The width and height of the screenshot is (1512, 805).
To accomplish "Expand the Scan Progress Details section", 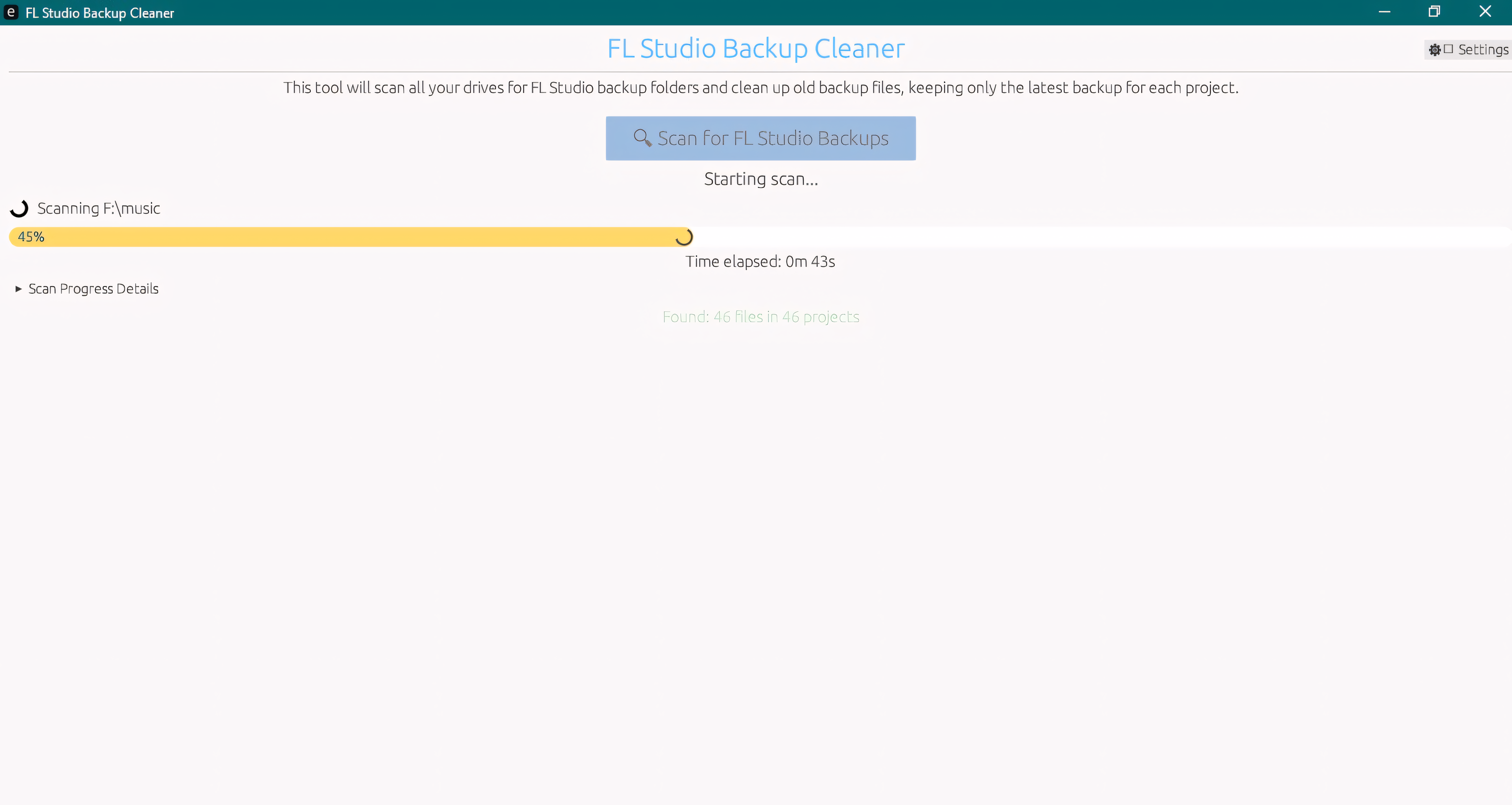I will click(87, 289).
